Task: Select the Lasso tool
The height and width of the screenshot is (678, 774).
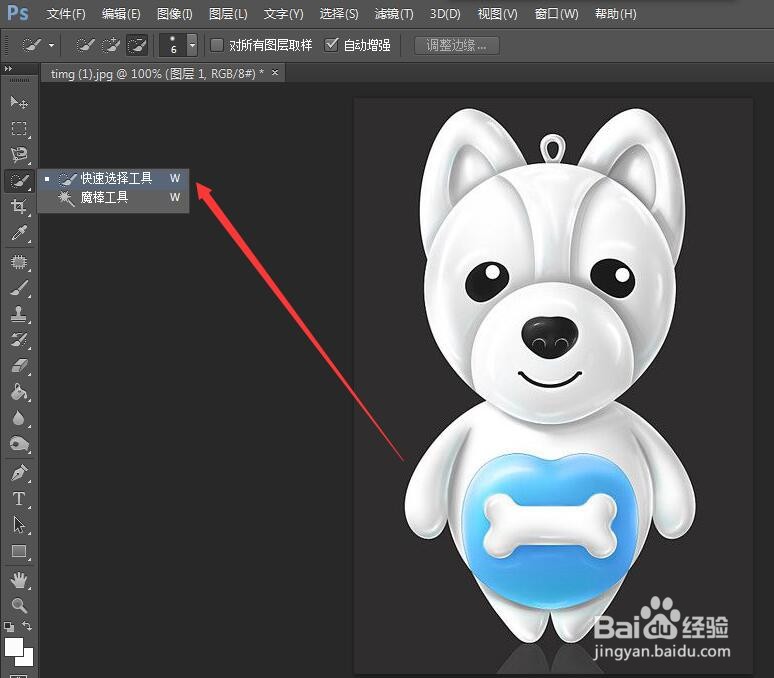Action: coord(19,154)
